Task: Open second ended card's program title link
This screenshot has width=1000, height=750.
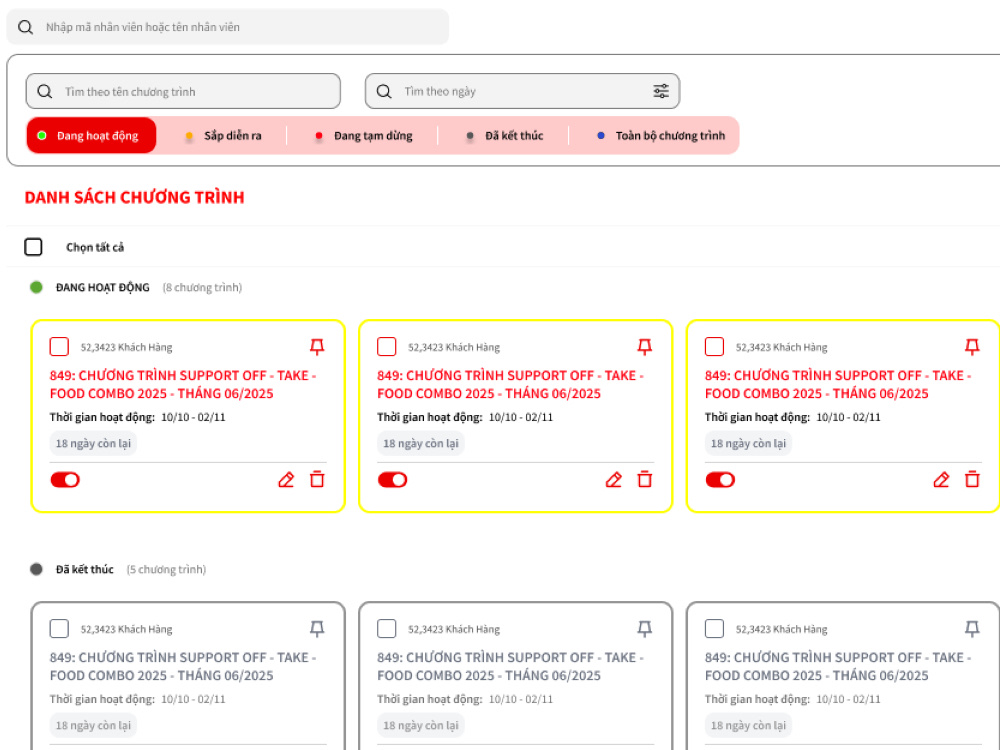Action: point(510,666)
